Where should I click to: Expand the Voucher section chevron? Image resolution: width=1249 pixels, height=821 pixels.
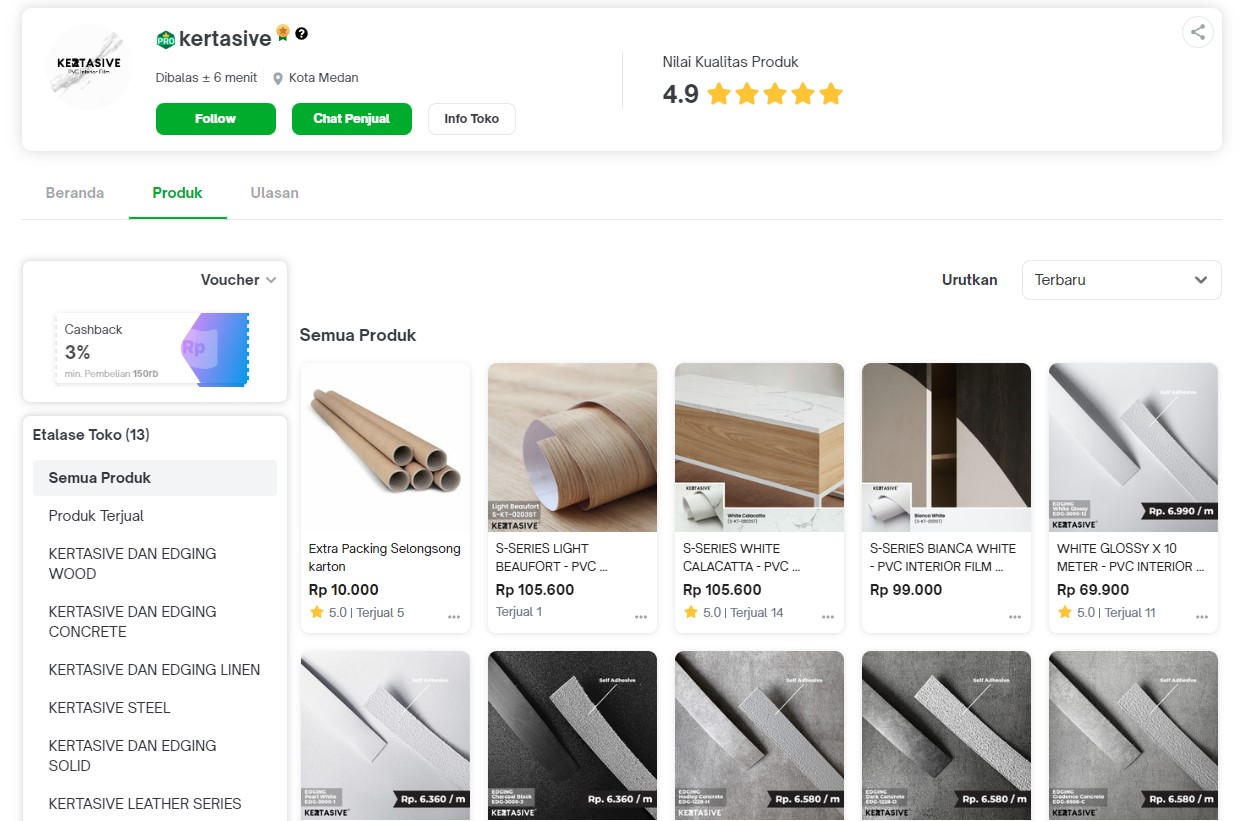coord(270,280)
